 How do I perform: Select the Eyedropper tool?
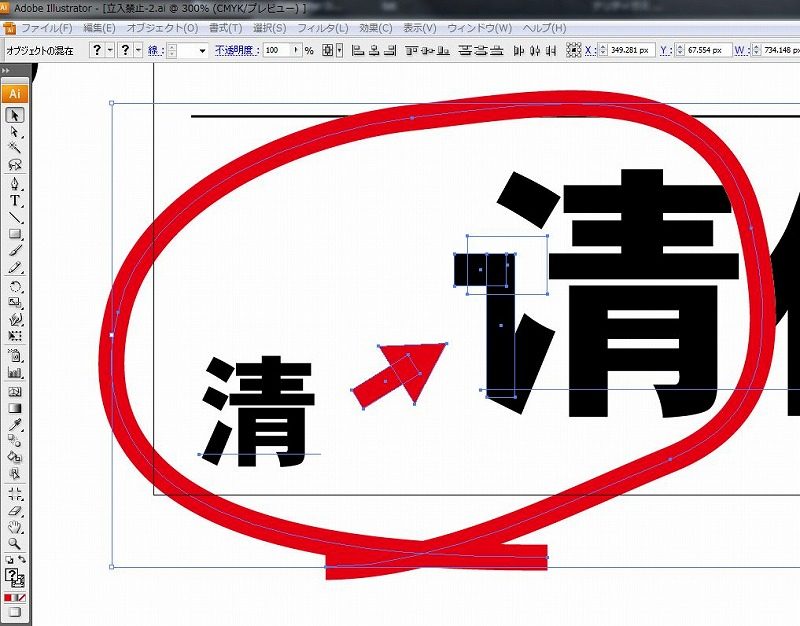pyautogui.click(x=15, y=425)
